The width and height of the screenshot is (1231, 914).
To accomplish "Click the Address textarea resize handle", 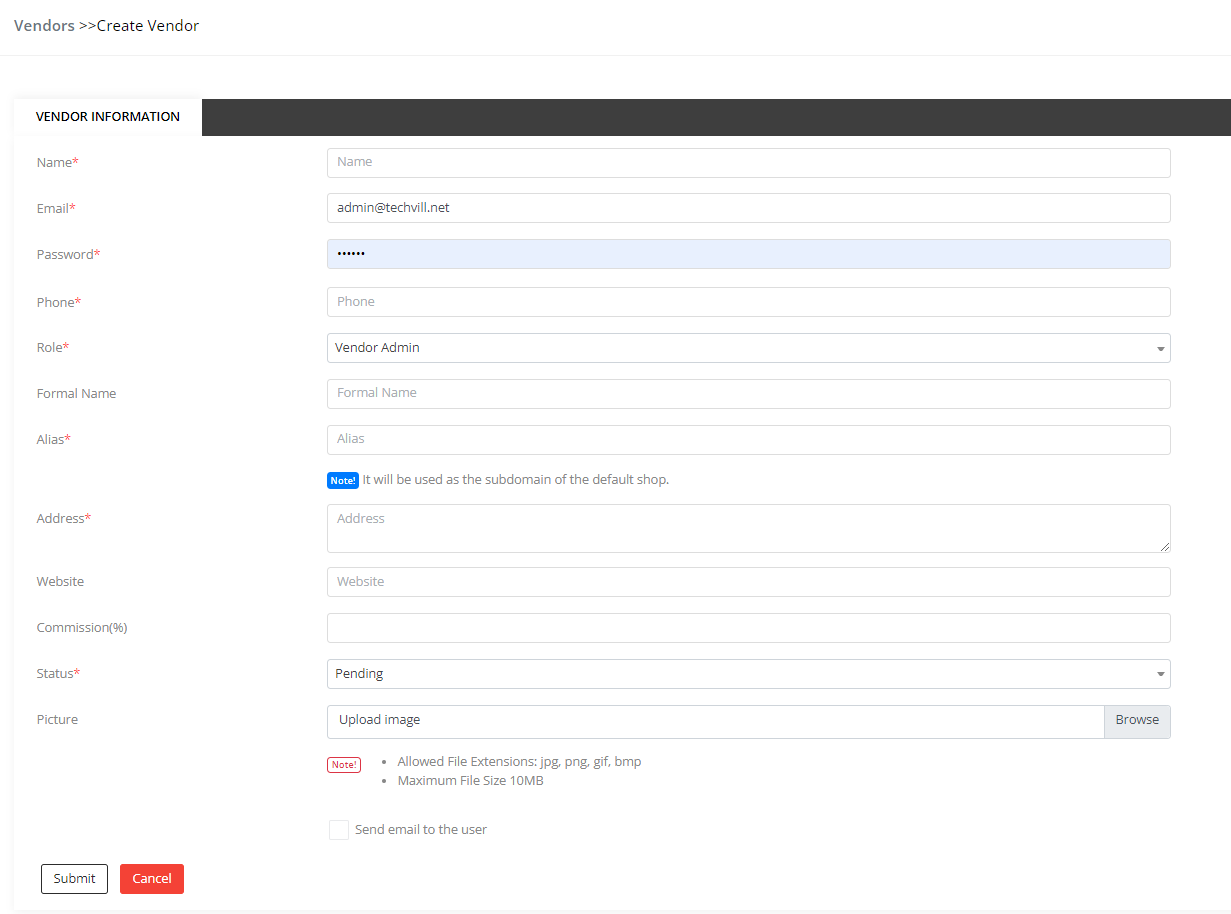I will 1165,547.
